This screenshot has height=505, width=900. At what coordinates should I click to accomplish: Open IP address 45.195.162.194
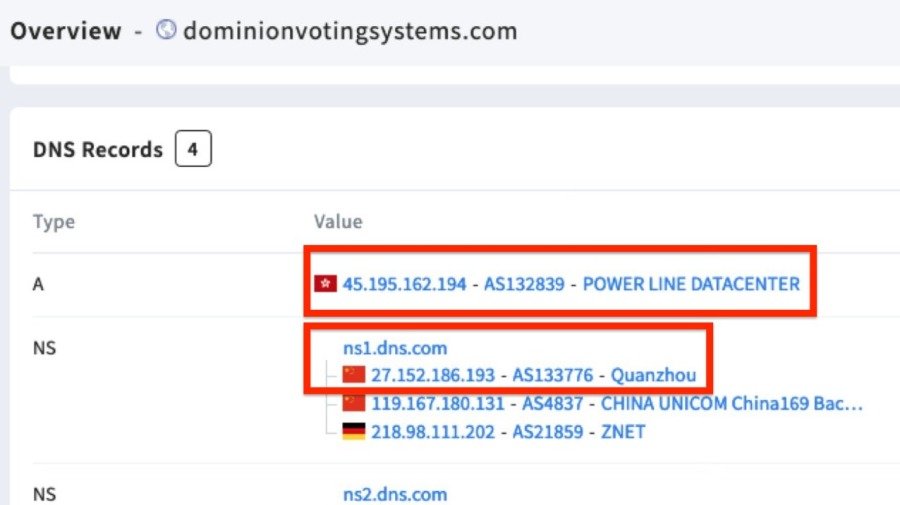405,284
